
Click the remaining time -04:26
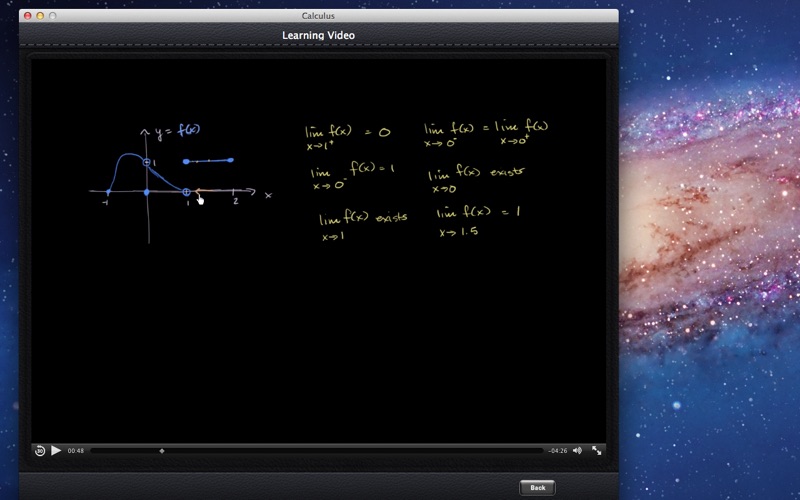pyautogui.click(x=558, y=451)
